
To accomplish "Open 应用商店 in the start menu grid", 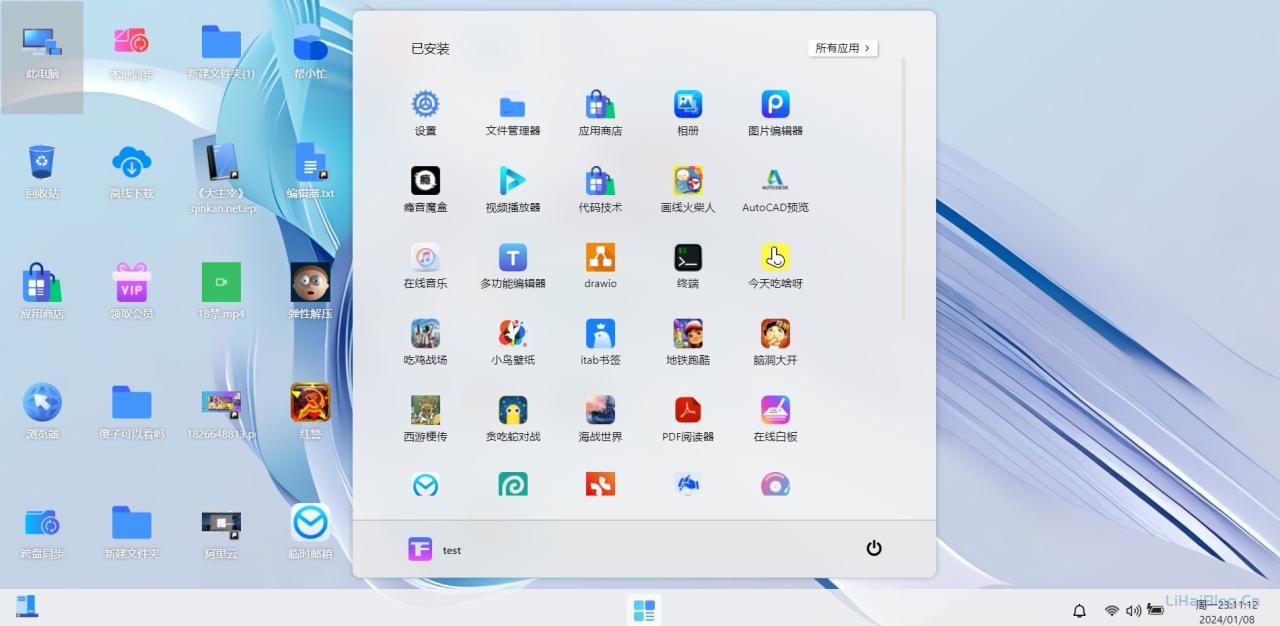I will click(x=600, y=113).
